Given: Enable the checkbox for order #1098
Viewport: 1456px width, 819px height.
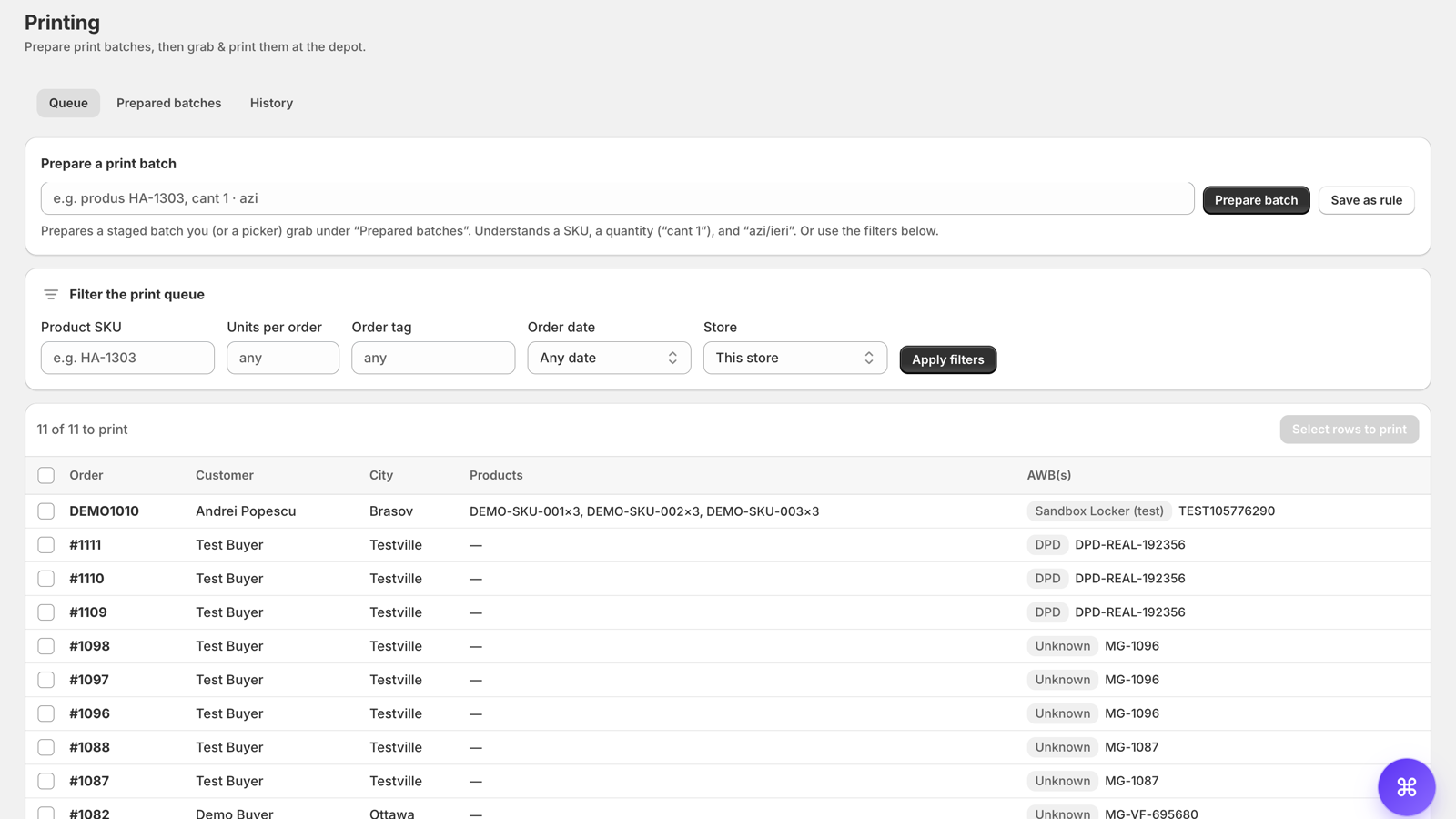Looking at the screenshot, I should pyautogui.click(x=46, y=646).
